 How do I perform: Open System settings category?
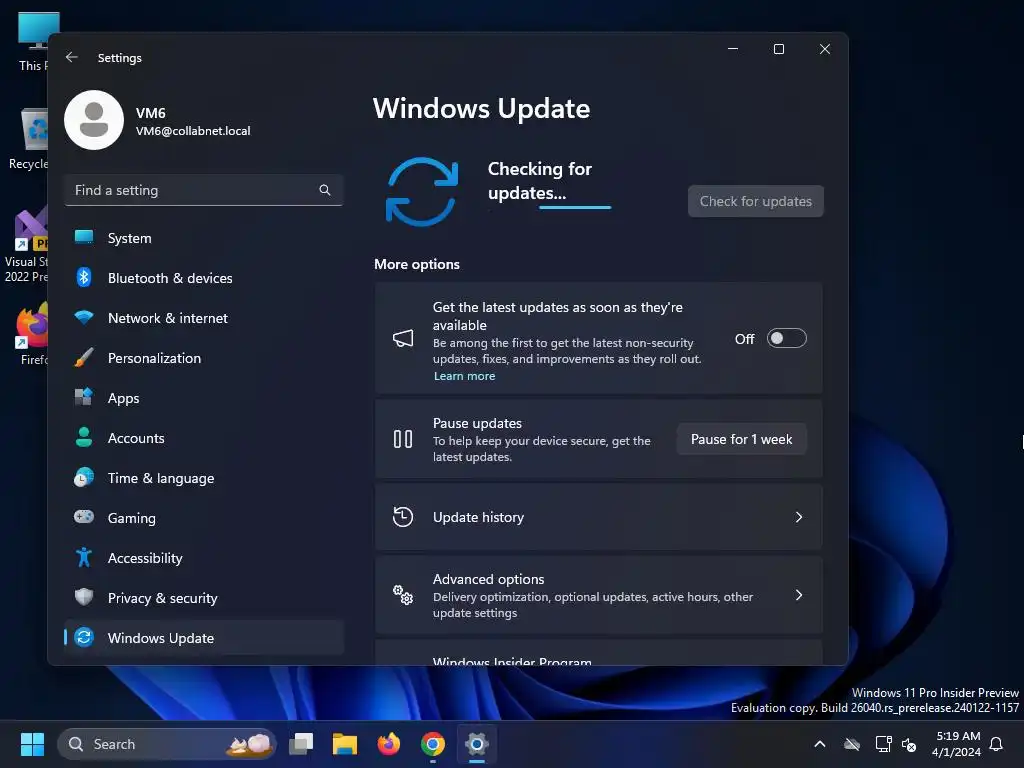204,238
